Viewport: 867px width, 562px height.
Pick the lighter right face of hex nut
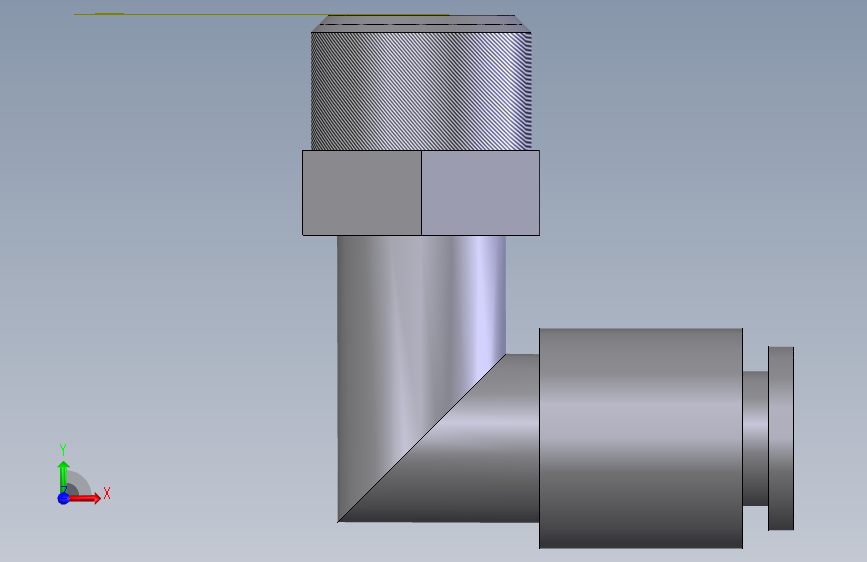[480, 192]
